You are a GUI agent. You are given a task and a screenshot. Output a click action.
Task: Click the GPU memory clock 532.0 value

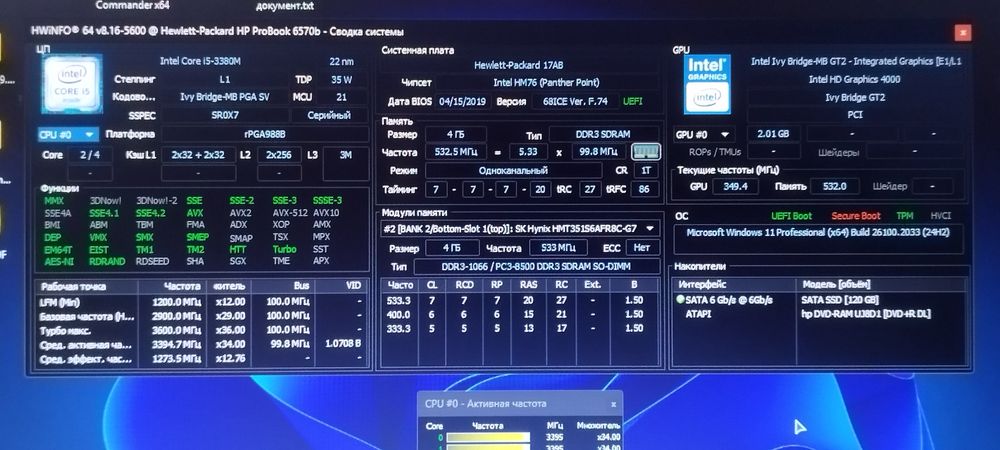tap(834, 186)
